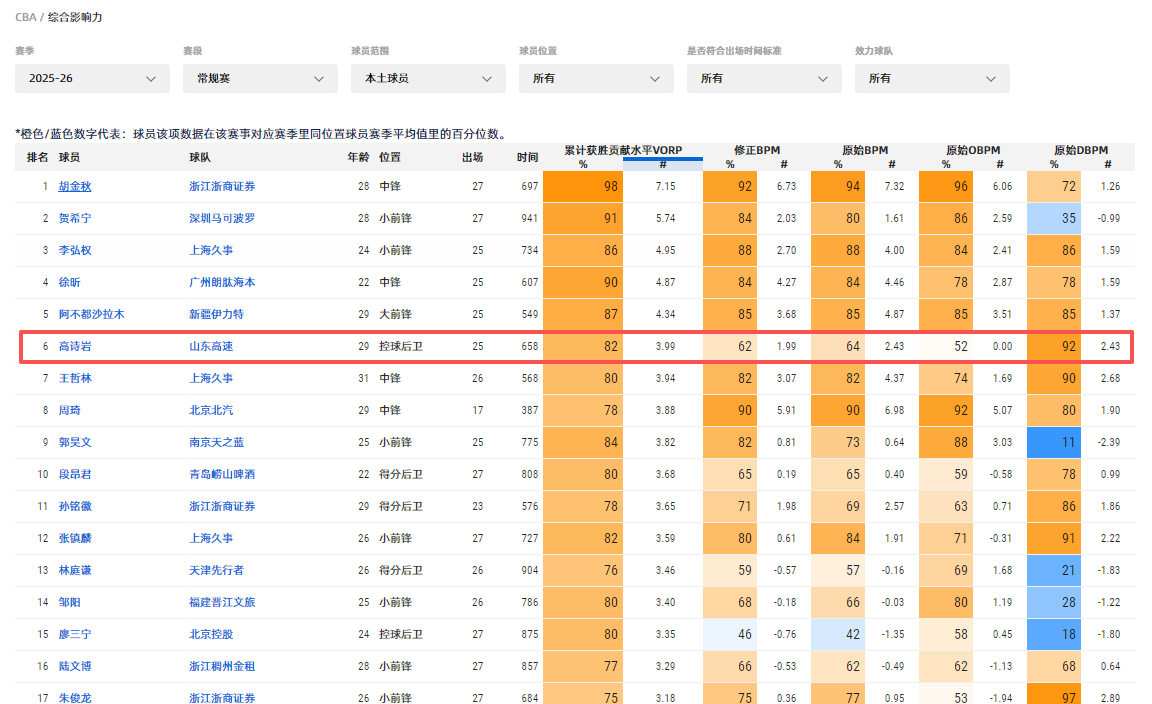1152x704 pixels.
Task: Sort by 原始OBPM % sub-column
Action: [946, 165]
